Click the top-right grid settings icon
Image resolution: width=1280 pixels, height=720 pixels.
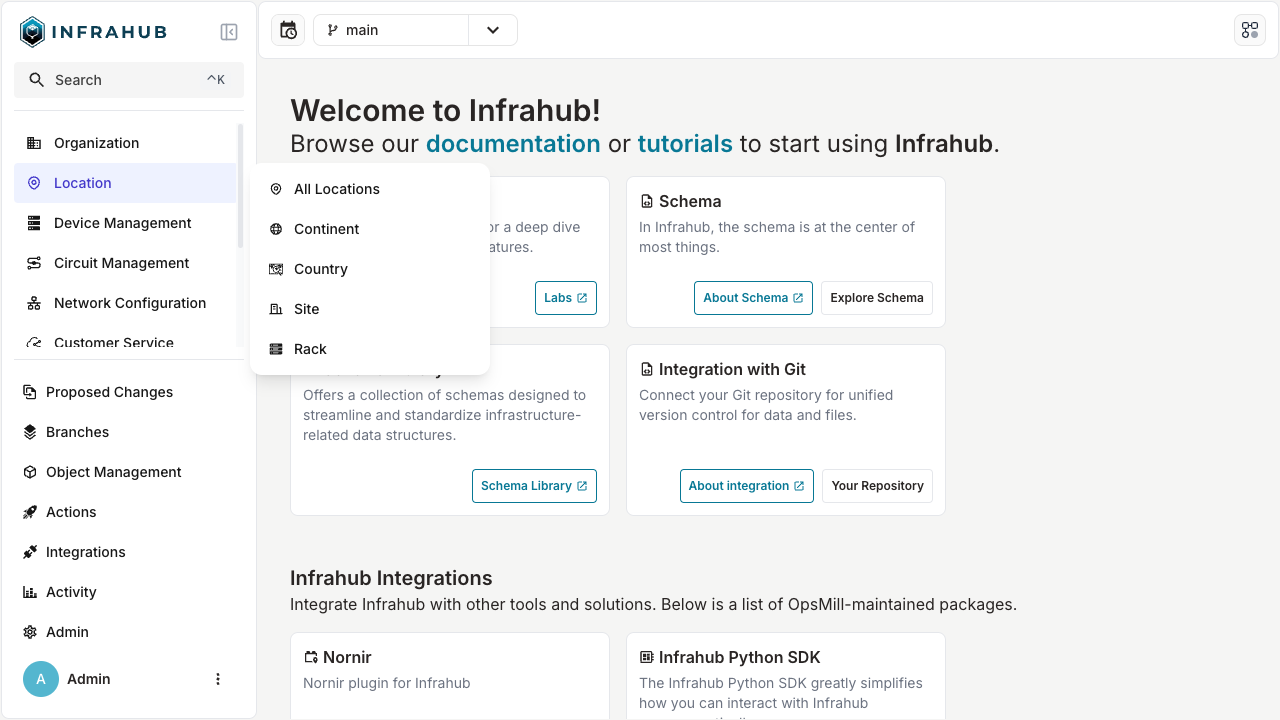coord(1250,30)
